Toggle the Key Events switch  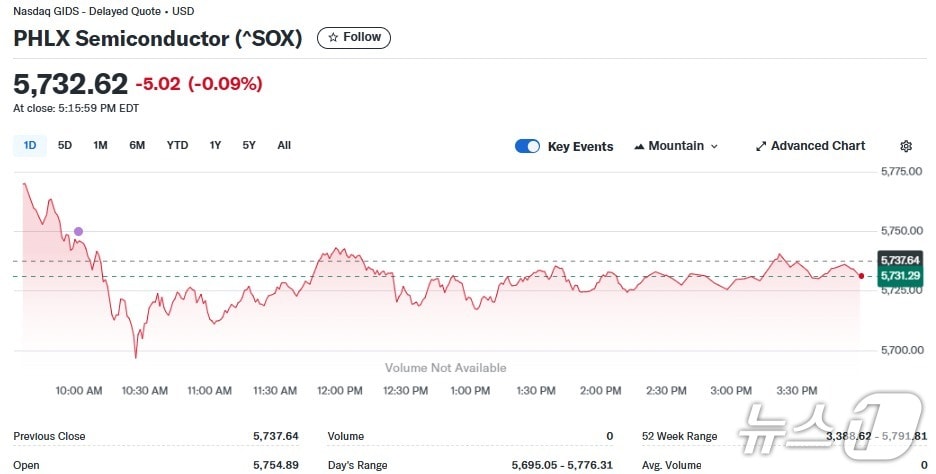[527, 146]
